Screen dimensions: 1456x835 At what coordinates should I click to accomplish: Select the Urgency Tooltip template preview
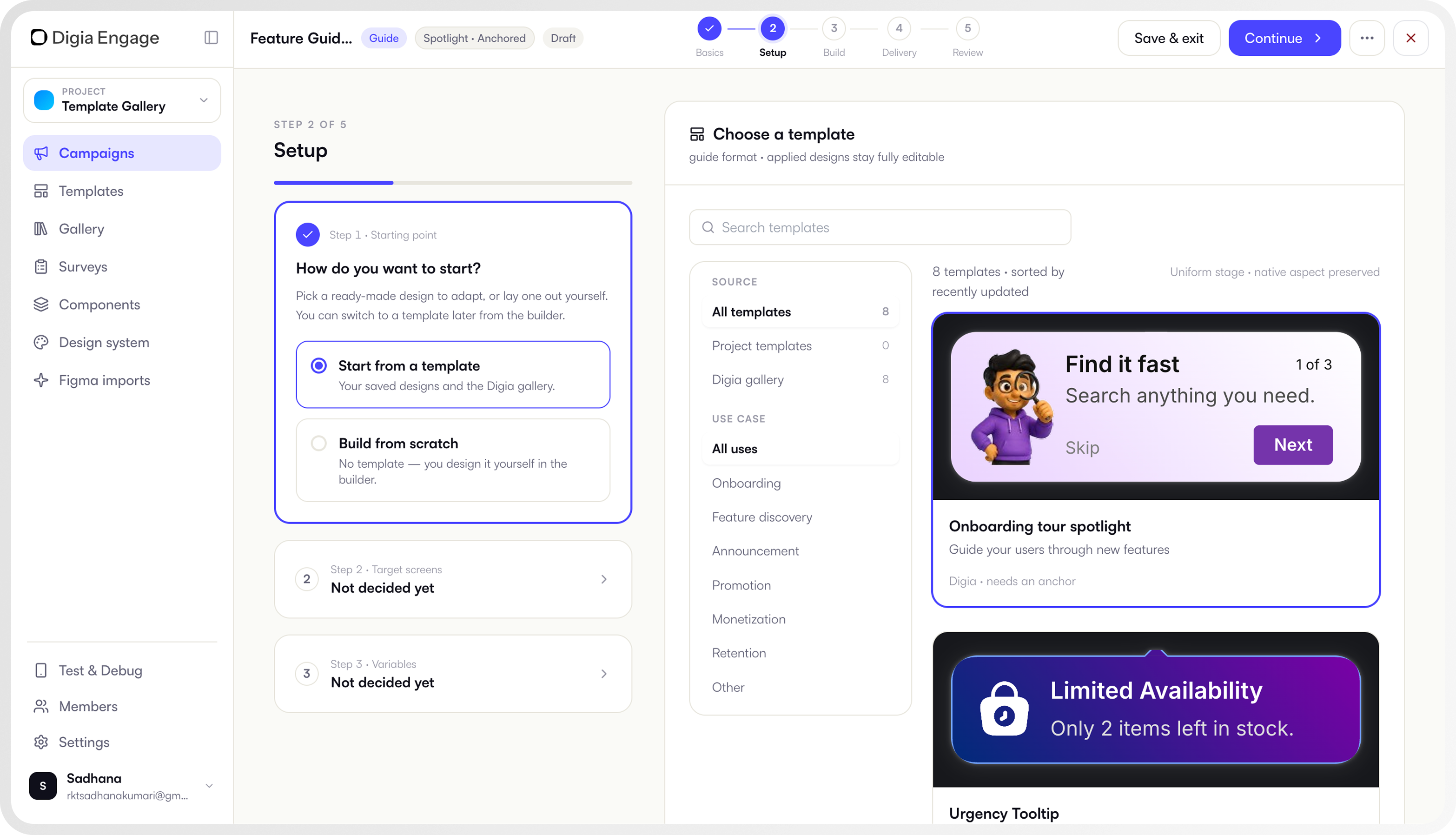point(1156,710)
